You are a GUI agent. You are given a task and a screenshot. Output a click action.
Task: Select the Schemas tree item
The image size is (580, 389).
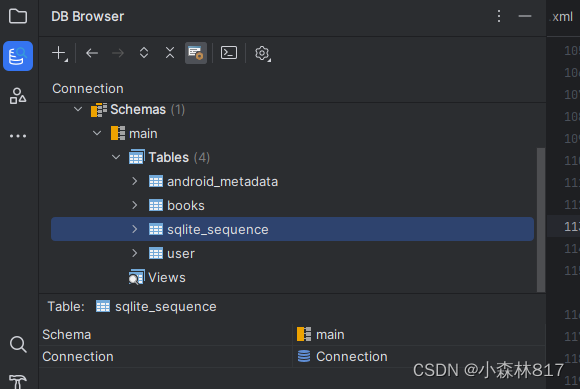tap(138, 109)
